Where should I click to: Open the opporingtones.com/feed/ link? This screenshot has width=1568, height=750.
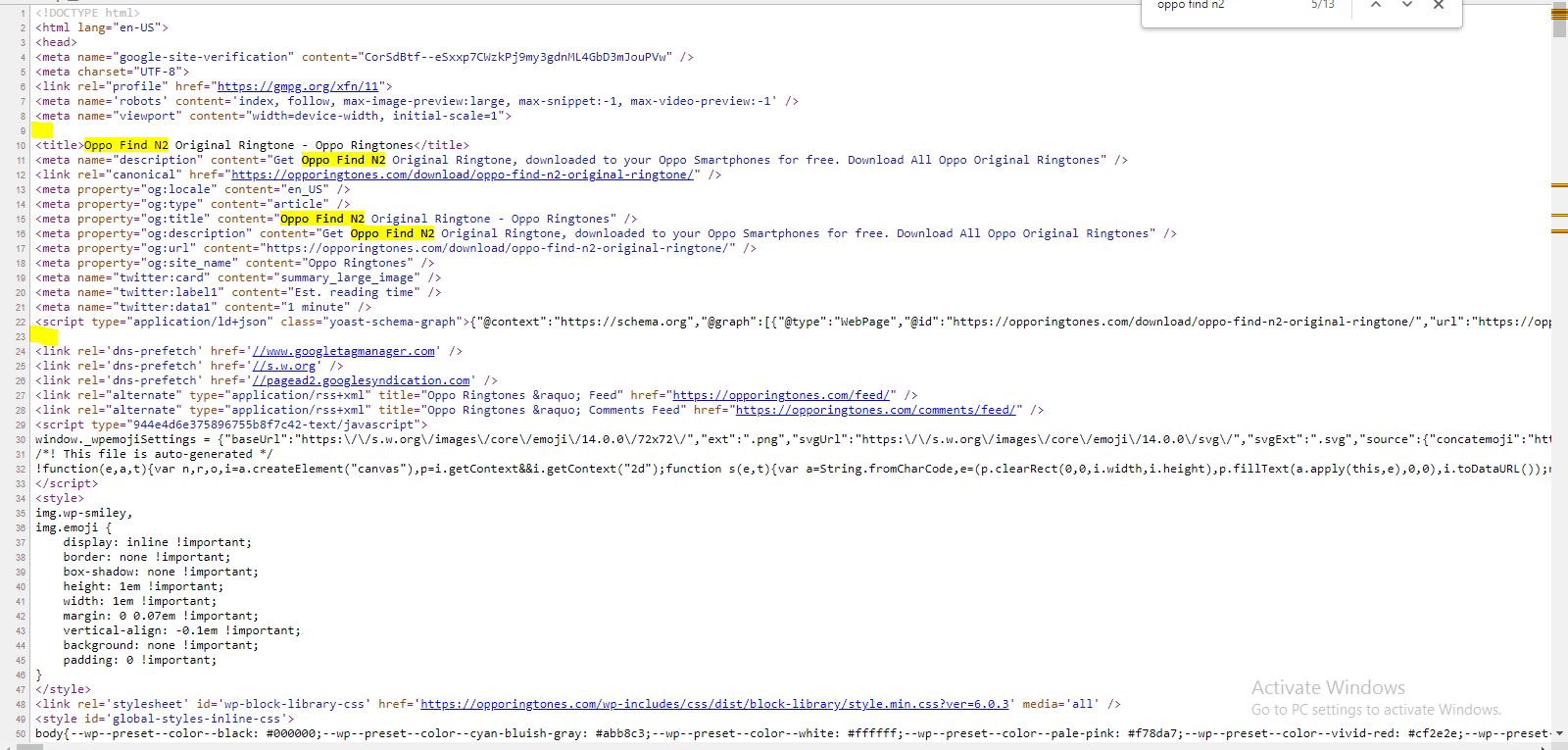tap(781, 395)
